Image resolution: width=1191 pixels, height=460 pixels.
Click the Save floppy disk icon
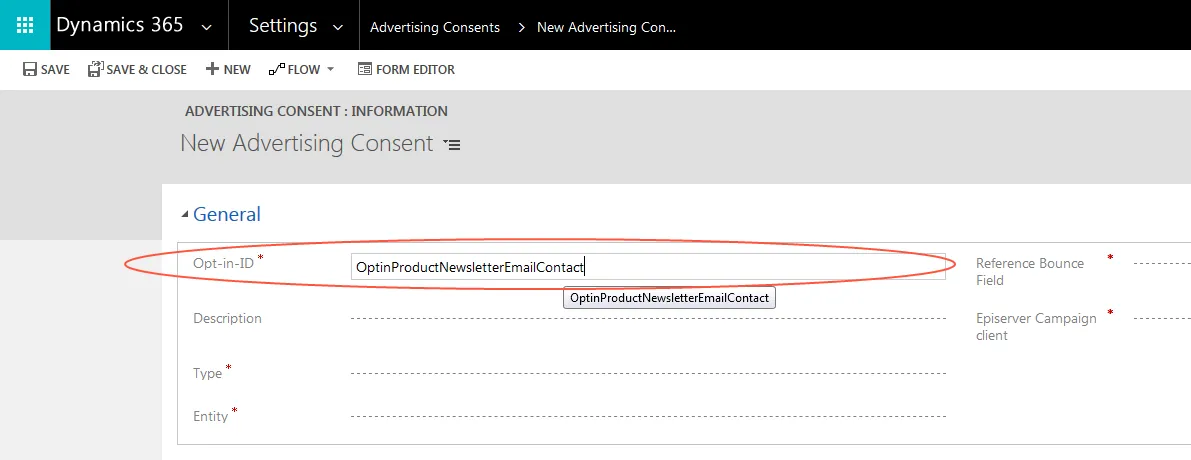[30, 69]
